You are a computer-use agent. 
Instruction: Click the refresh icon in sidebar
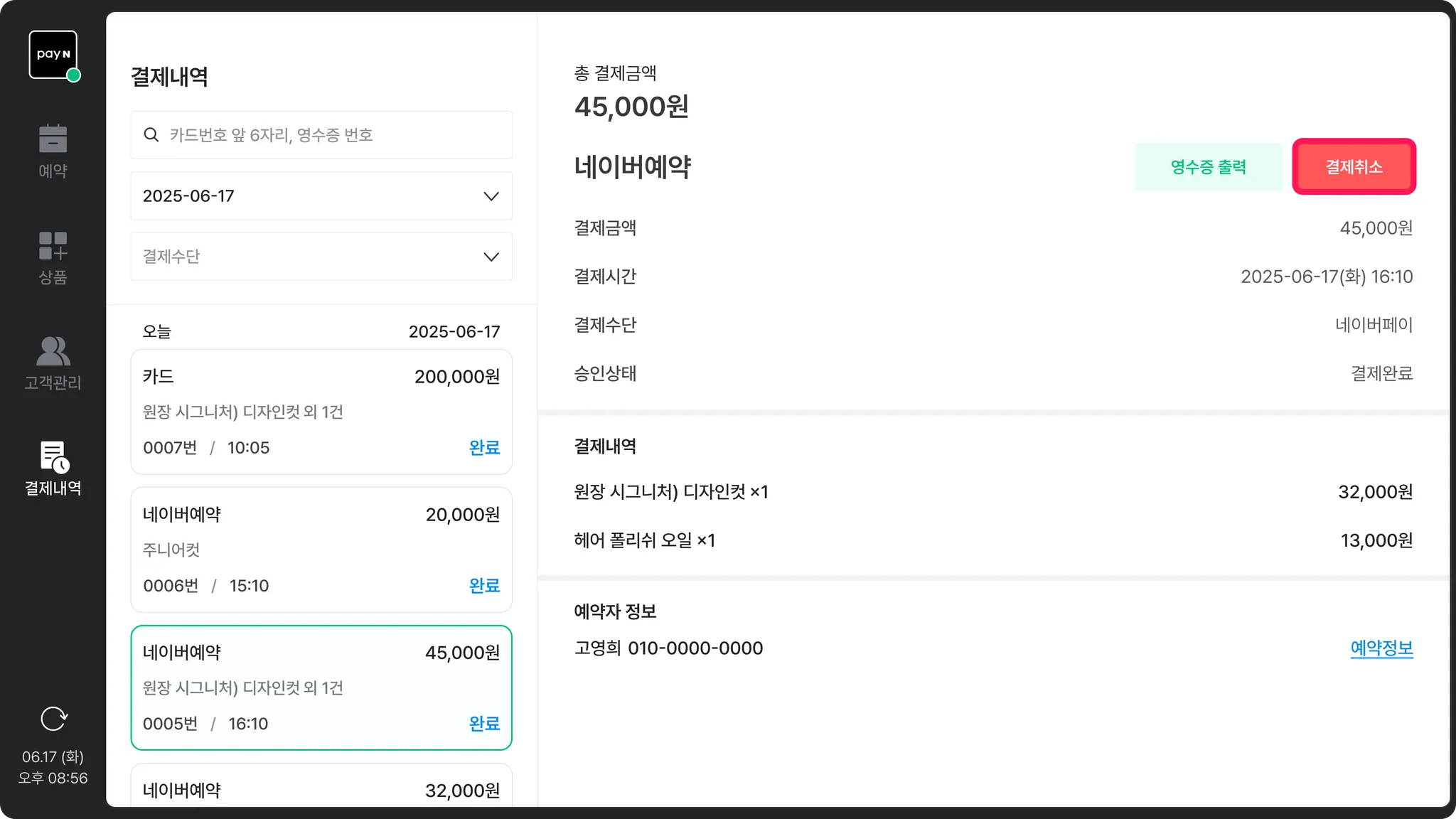[x=53, y=719]
